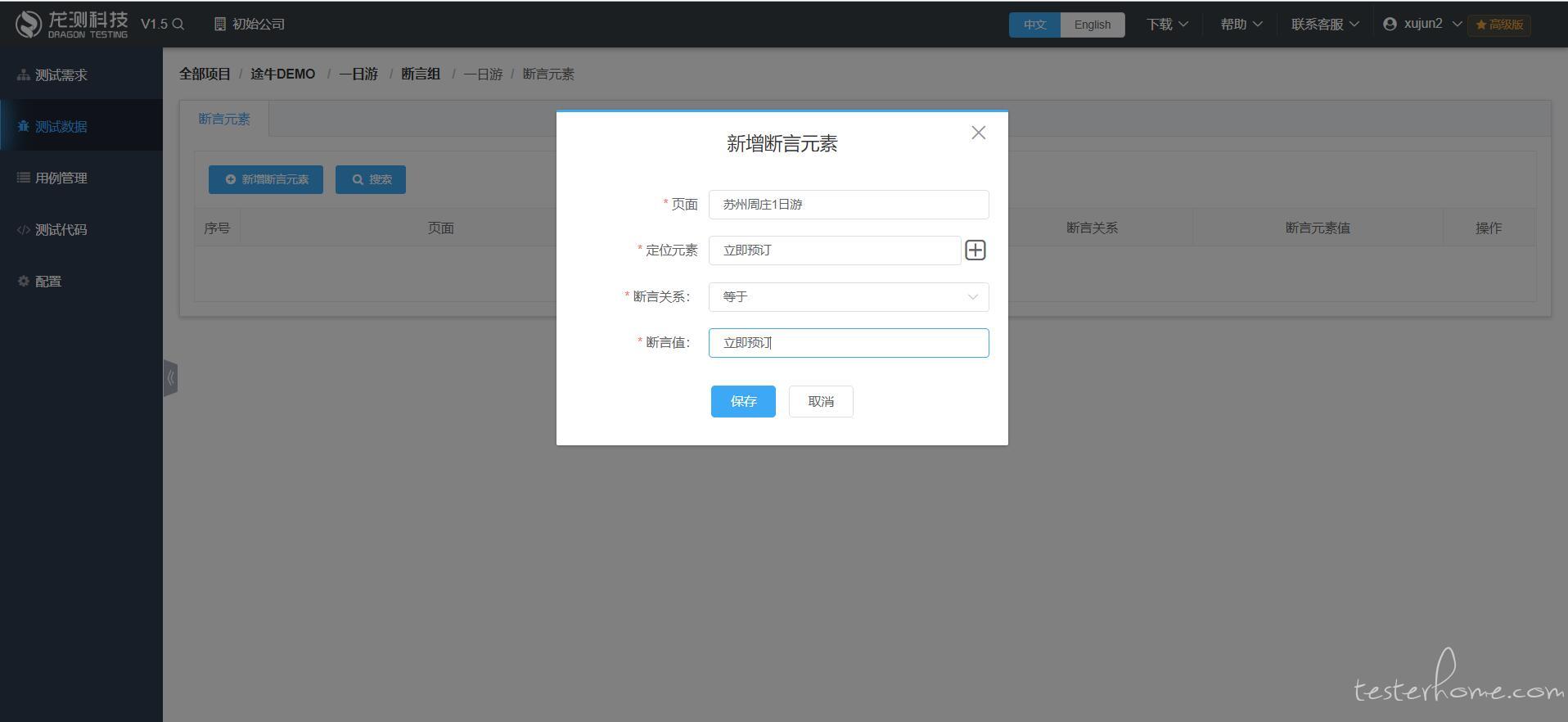This screenshot has width=1568, height=722.
Task: Click the search icon beside V1.5
Action: point(178,25)
